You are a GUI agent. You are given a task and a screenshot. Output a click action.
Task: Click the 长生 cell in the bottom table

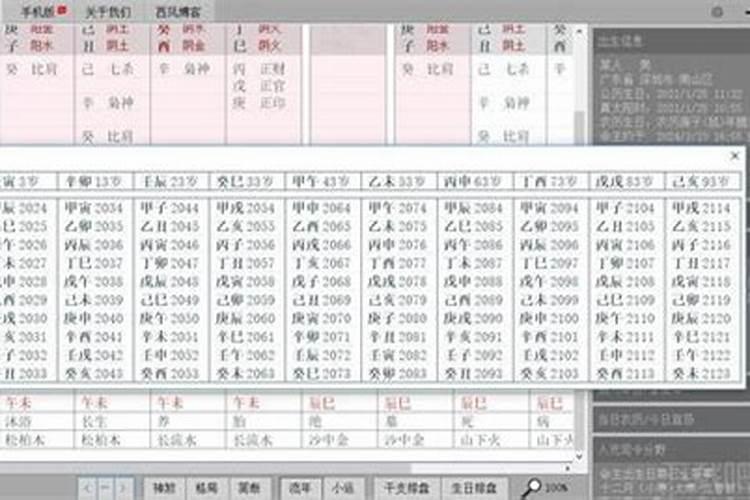94,422
